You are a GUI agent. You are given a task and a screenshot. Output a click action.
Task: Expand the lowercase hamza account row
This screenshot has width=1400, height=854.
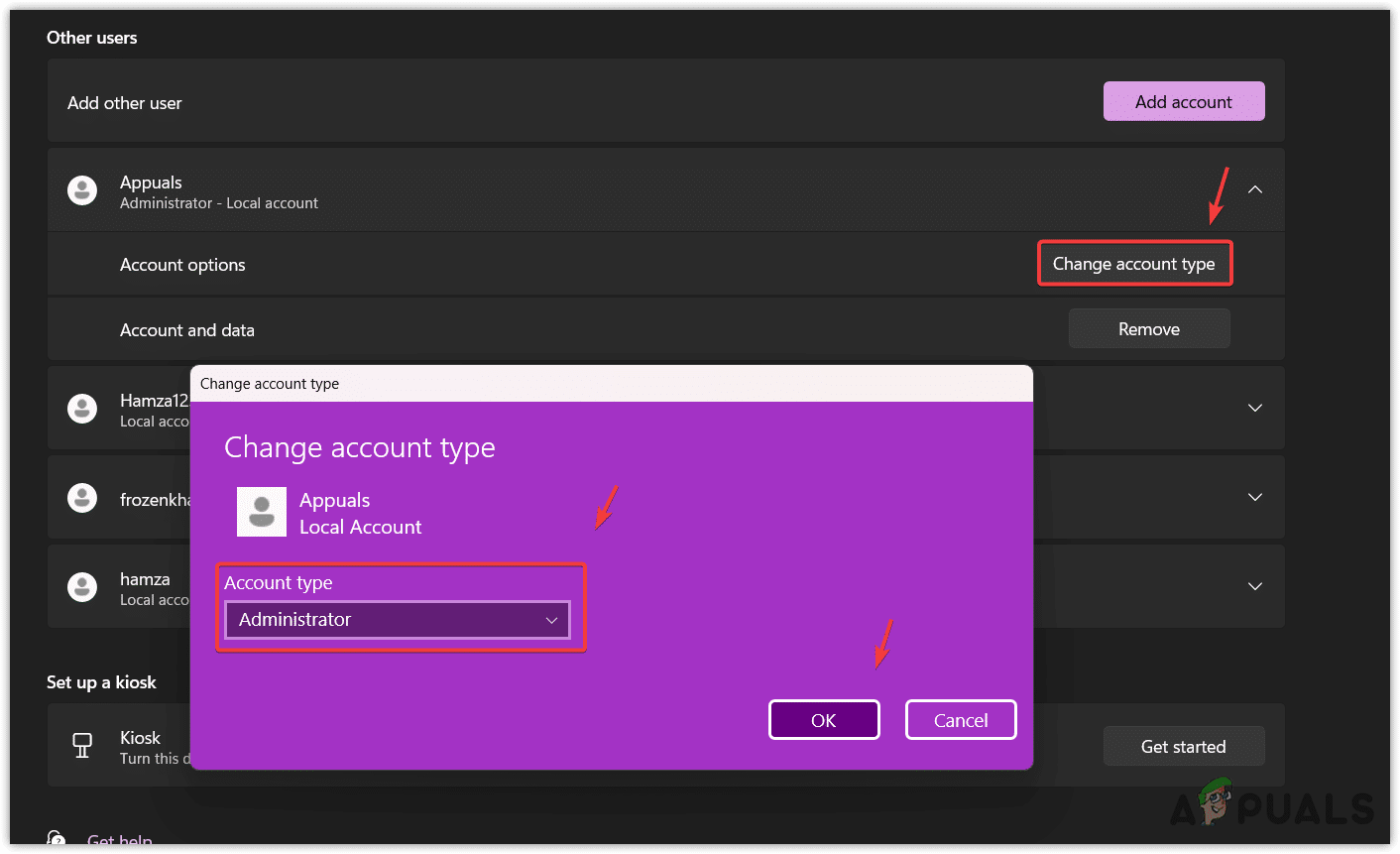tap(1254, 586)
